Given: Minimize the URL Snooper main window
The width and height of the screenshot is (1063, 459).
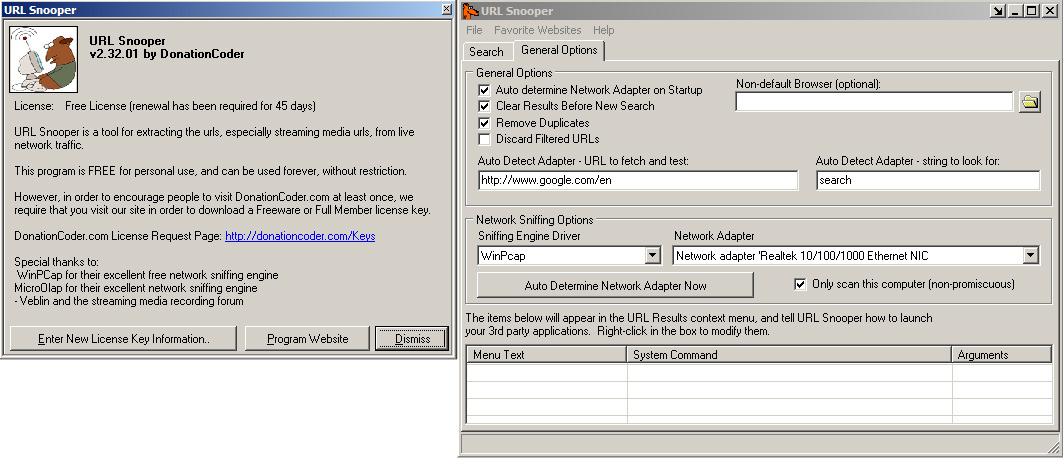Looking at the screenshot, I should coord(1014,11).
